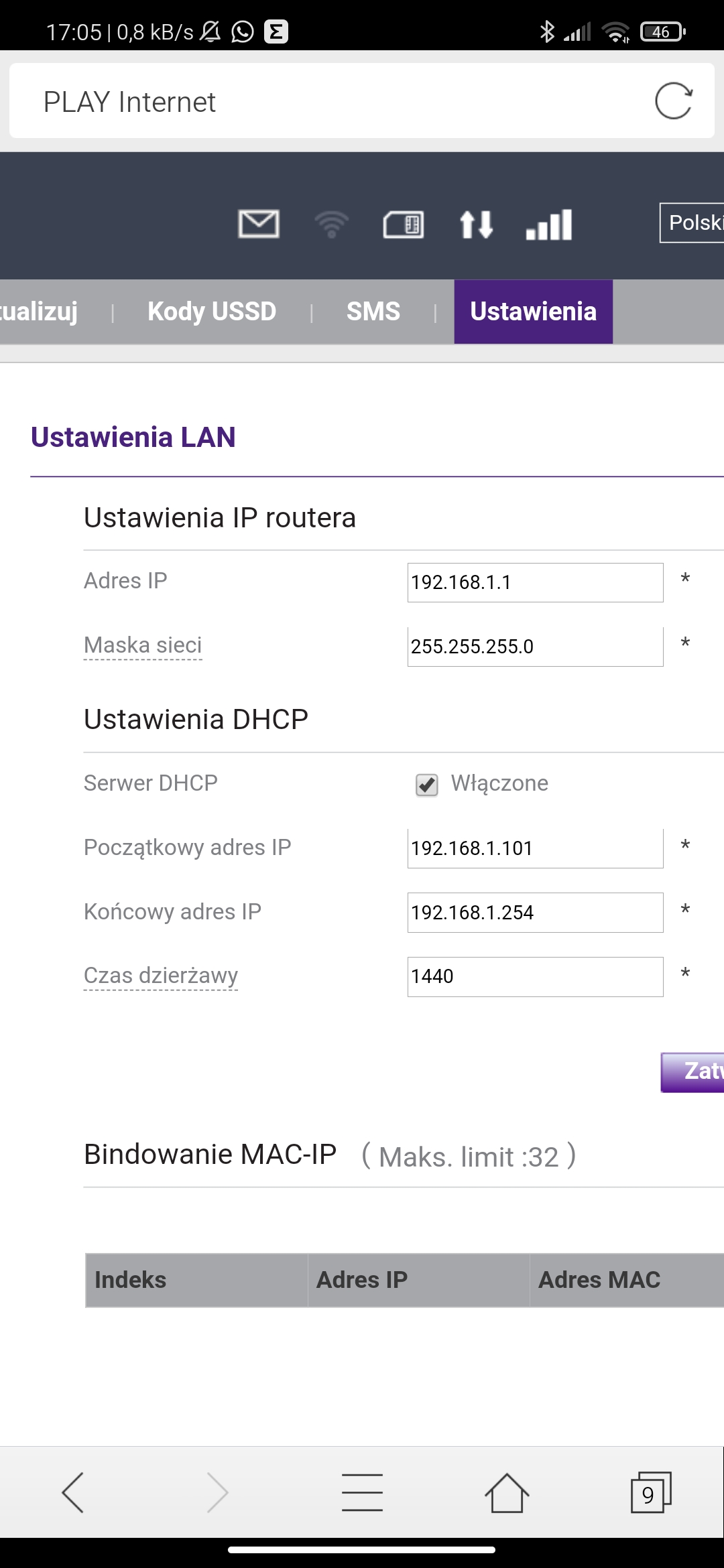This screenshot has height=1568, width=724.
Task: Open the Polski language dropdown
Action: coord(692,222)
